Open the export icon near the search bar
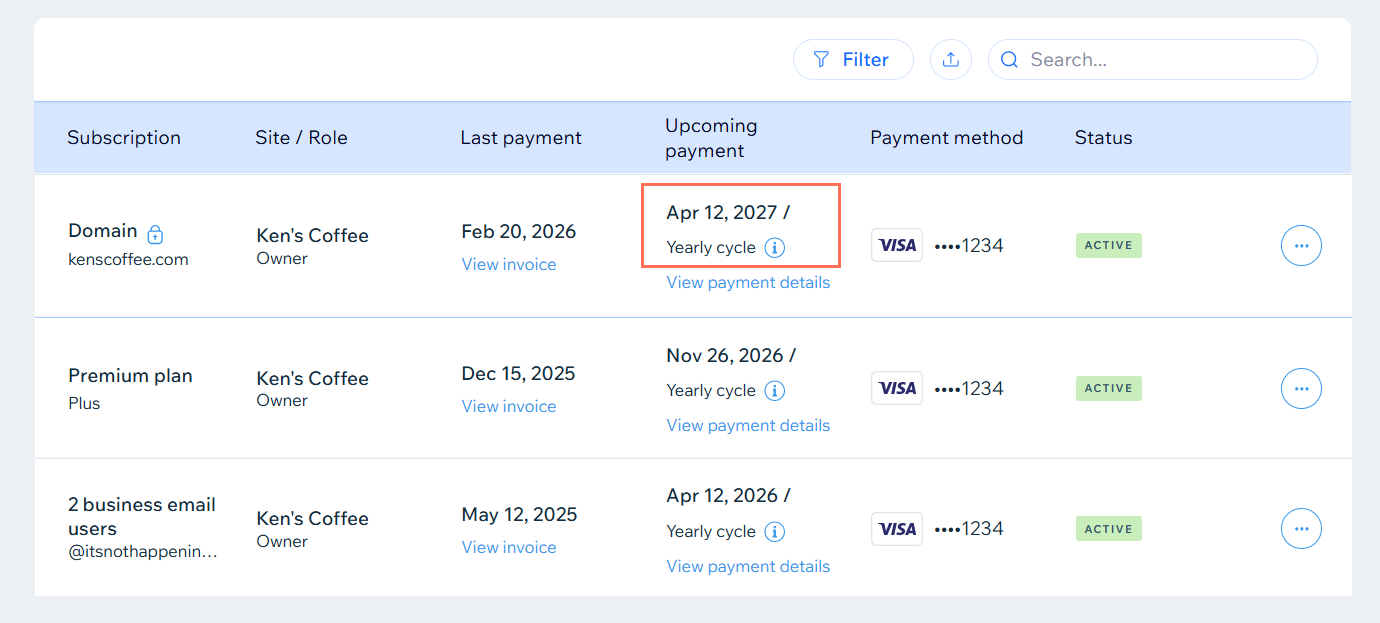The height and width of the screenshot is (623, 1380). (951, 59)
